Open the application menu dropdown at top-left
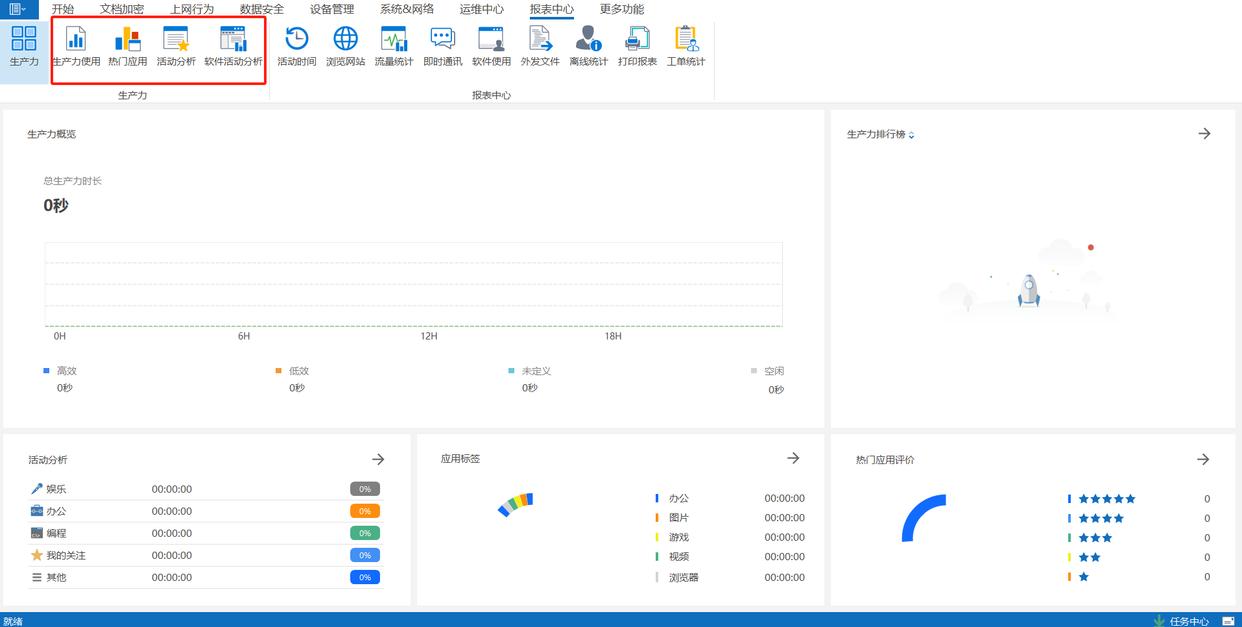Image resolution: width=1242 pixels, height=627 pixels. coord(17,9)
